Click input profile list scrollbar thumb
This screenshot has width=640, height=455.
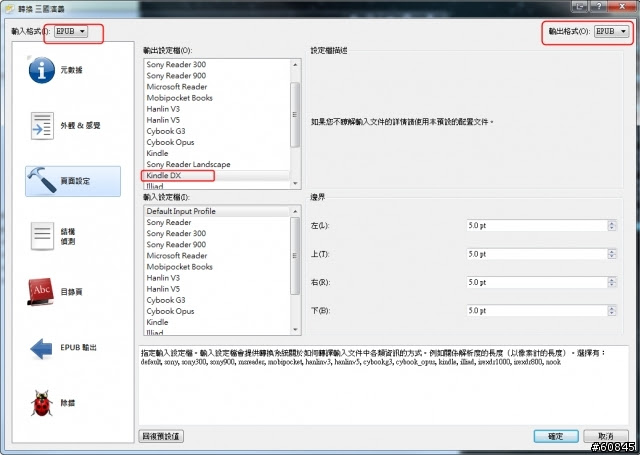pos(295,255)
